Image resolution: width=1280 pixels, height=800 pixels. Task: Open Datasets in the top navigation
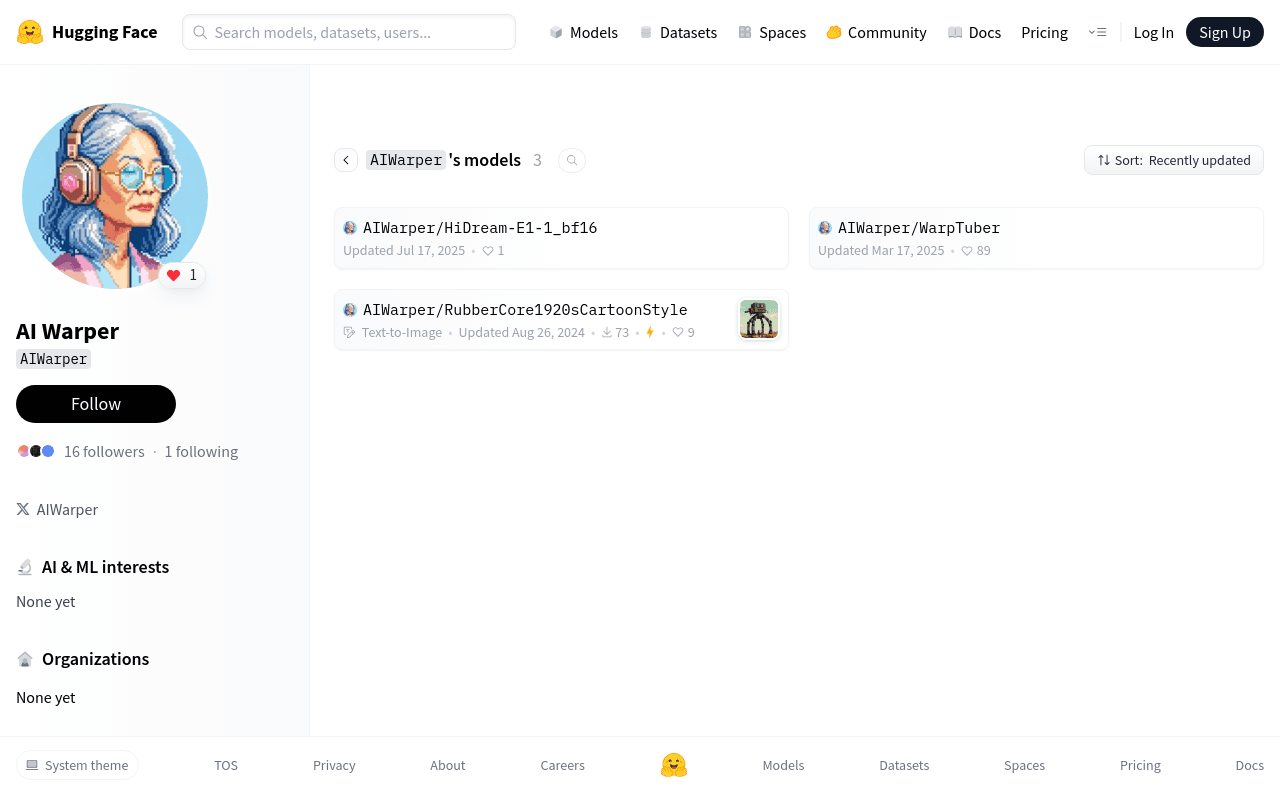tap(678, 32)
